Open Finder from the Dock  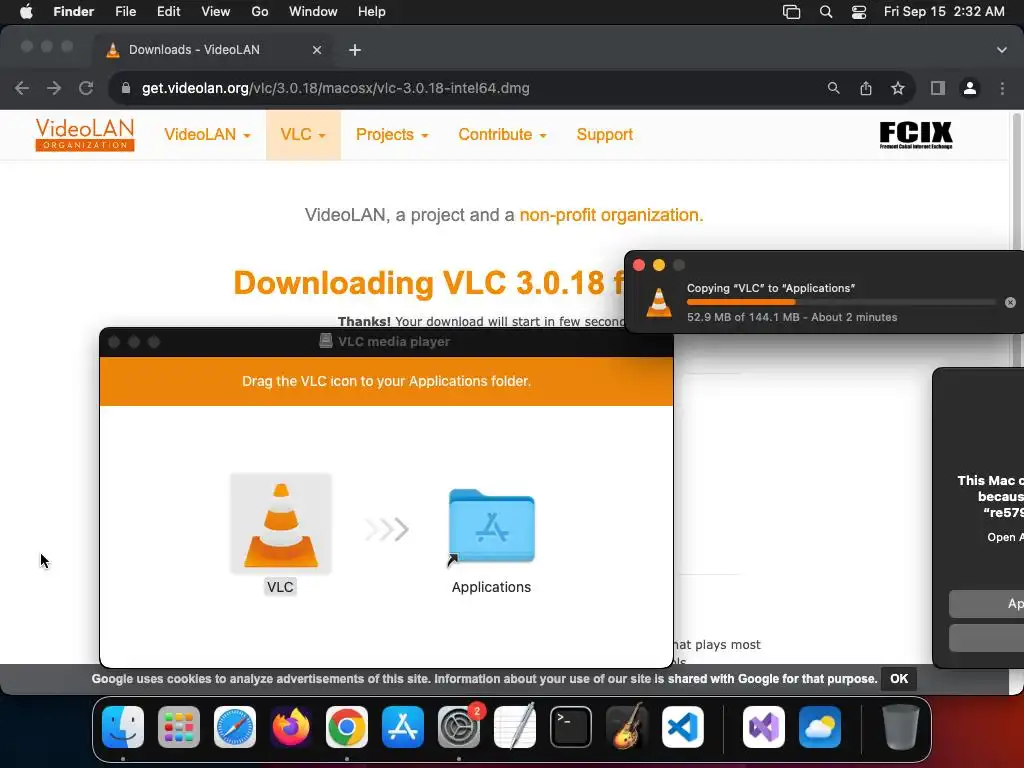(123, 727)
